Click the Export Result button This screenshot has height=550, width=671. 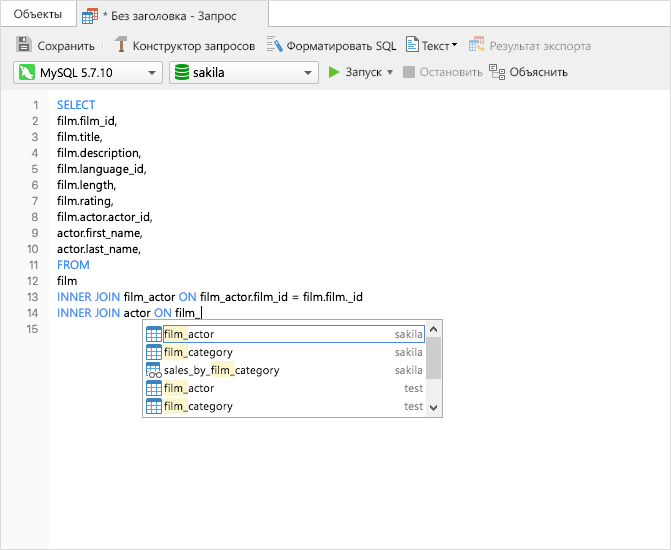(530, 45)
